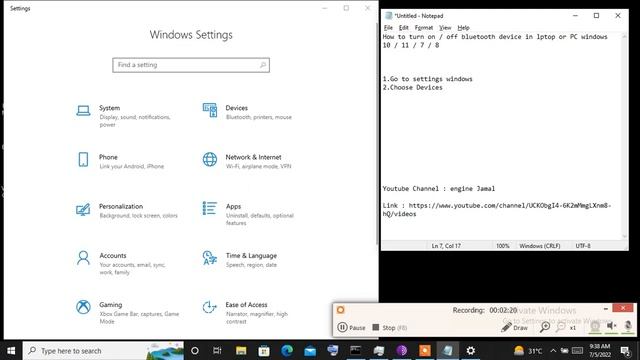Open the notification center icon
This screenshot has width=640, height=360.
(624, 351)
